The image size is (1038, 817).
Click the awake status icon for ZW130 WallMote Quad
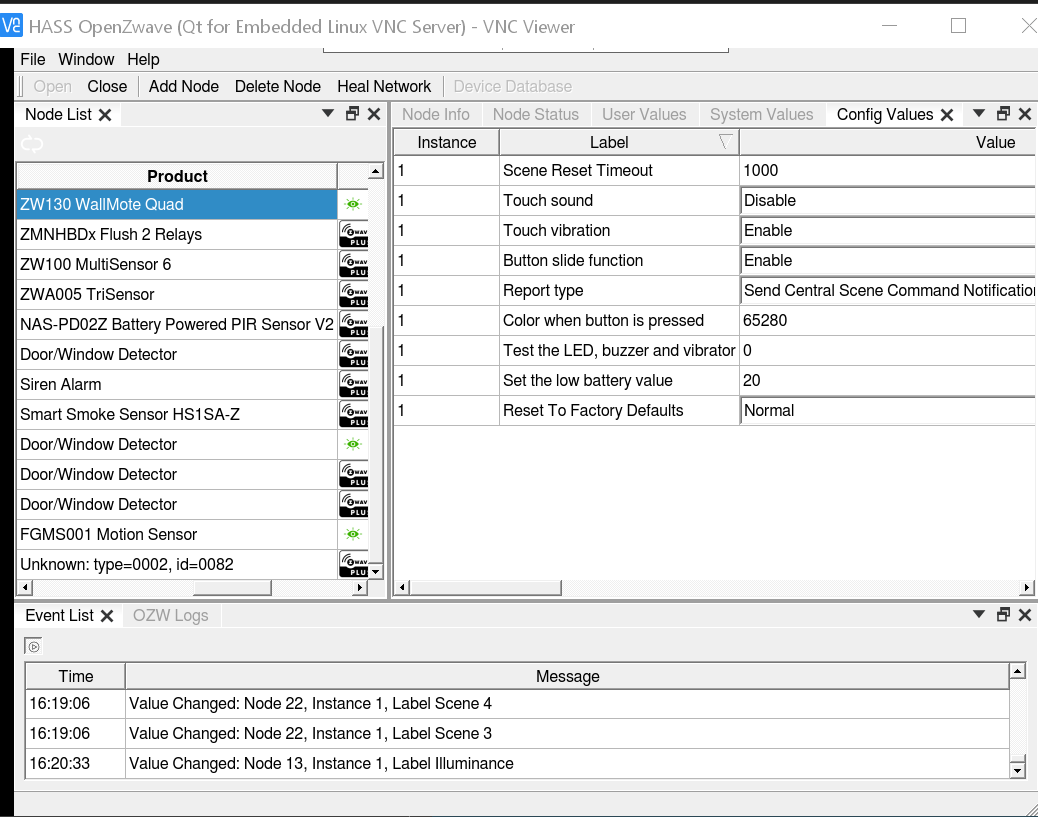(x=353, y=204)
